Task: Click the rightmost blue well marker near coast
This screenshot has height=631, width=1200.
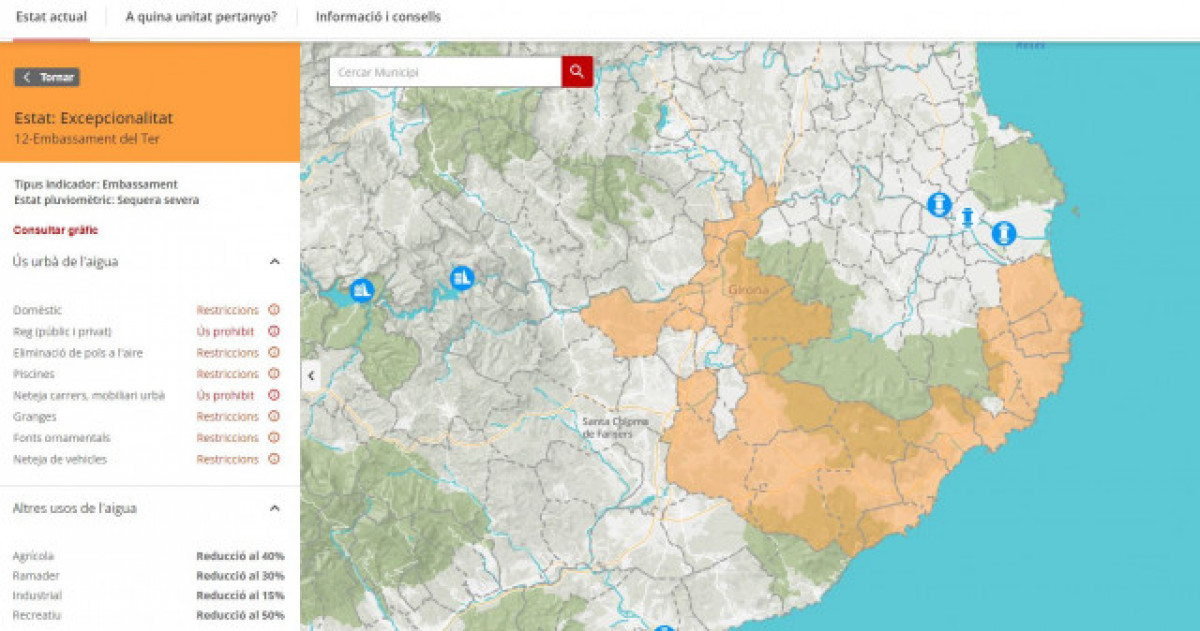Action: tap(1004, 233)
